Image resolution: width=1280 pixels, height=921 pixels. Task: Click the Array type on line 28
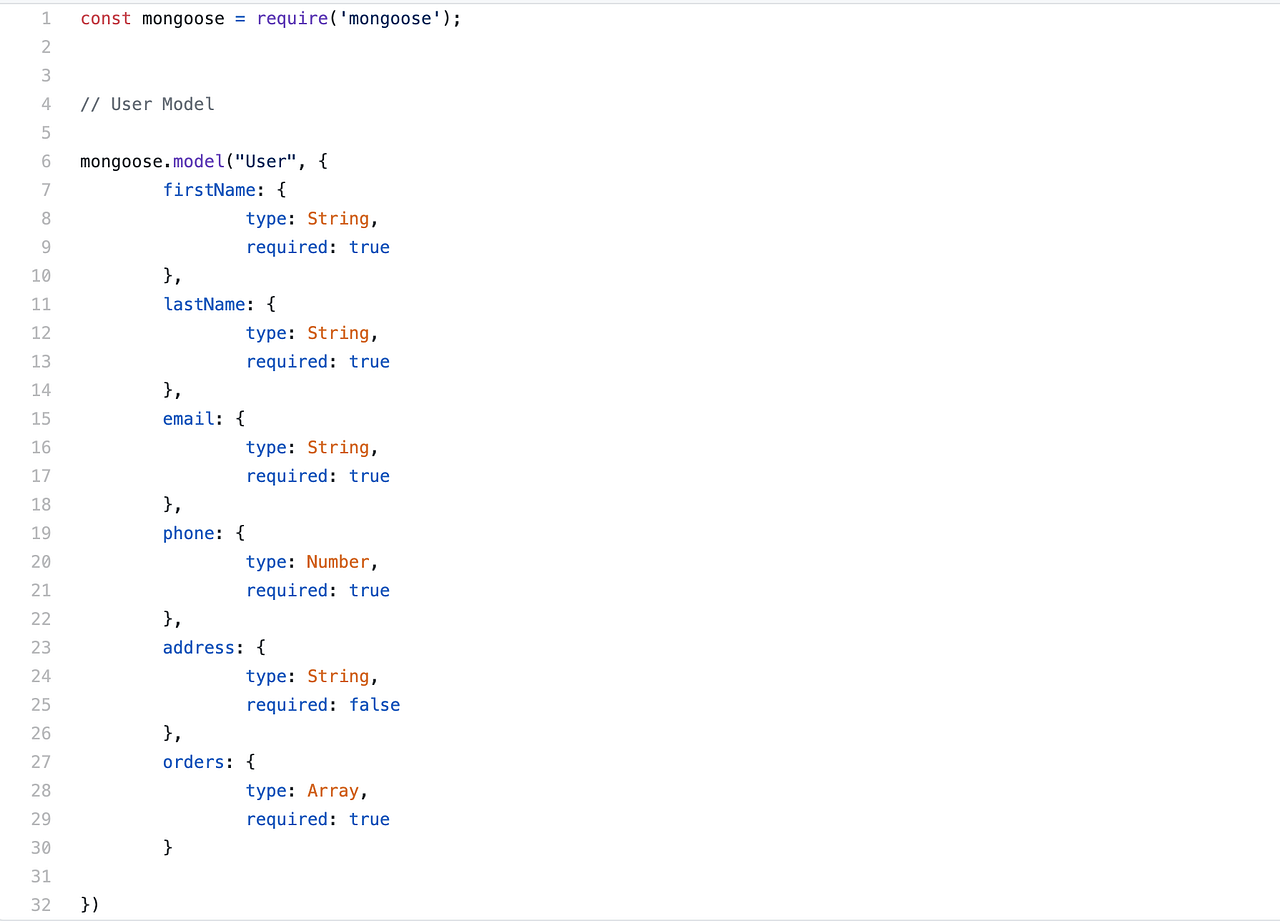click(332, 790)
